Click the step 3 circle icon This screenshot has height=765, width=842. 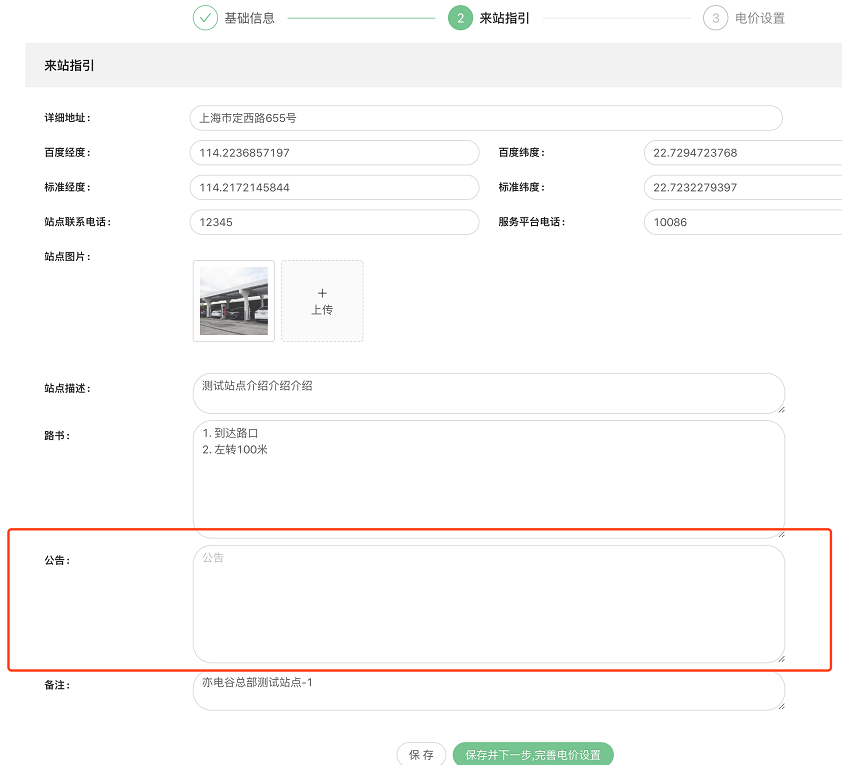(715, 18)
